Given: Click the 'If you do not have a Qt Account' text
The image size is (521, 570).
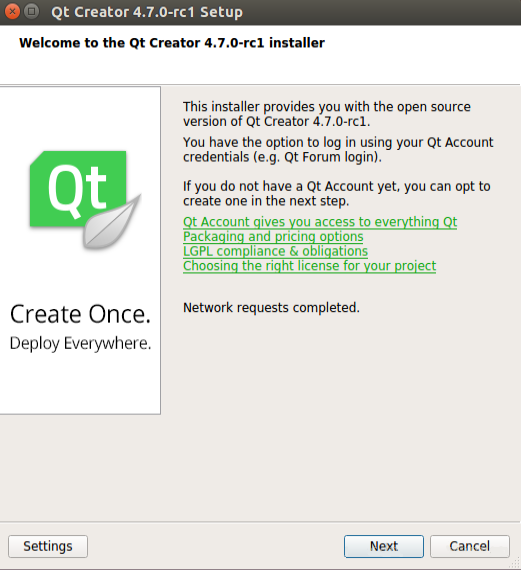Looking at the screenshot, I should click(x=337, y=193).
